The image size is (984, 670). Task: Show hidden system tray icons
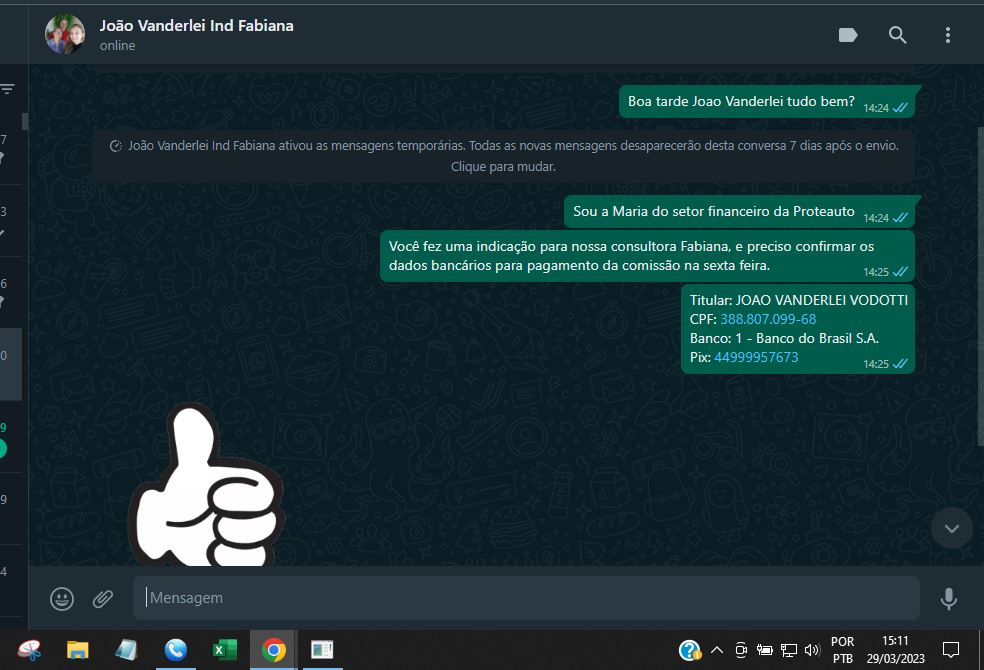[x=716, y=650]
